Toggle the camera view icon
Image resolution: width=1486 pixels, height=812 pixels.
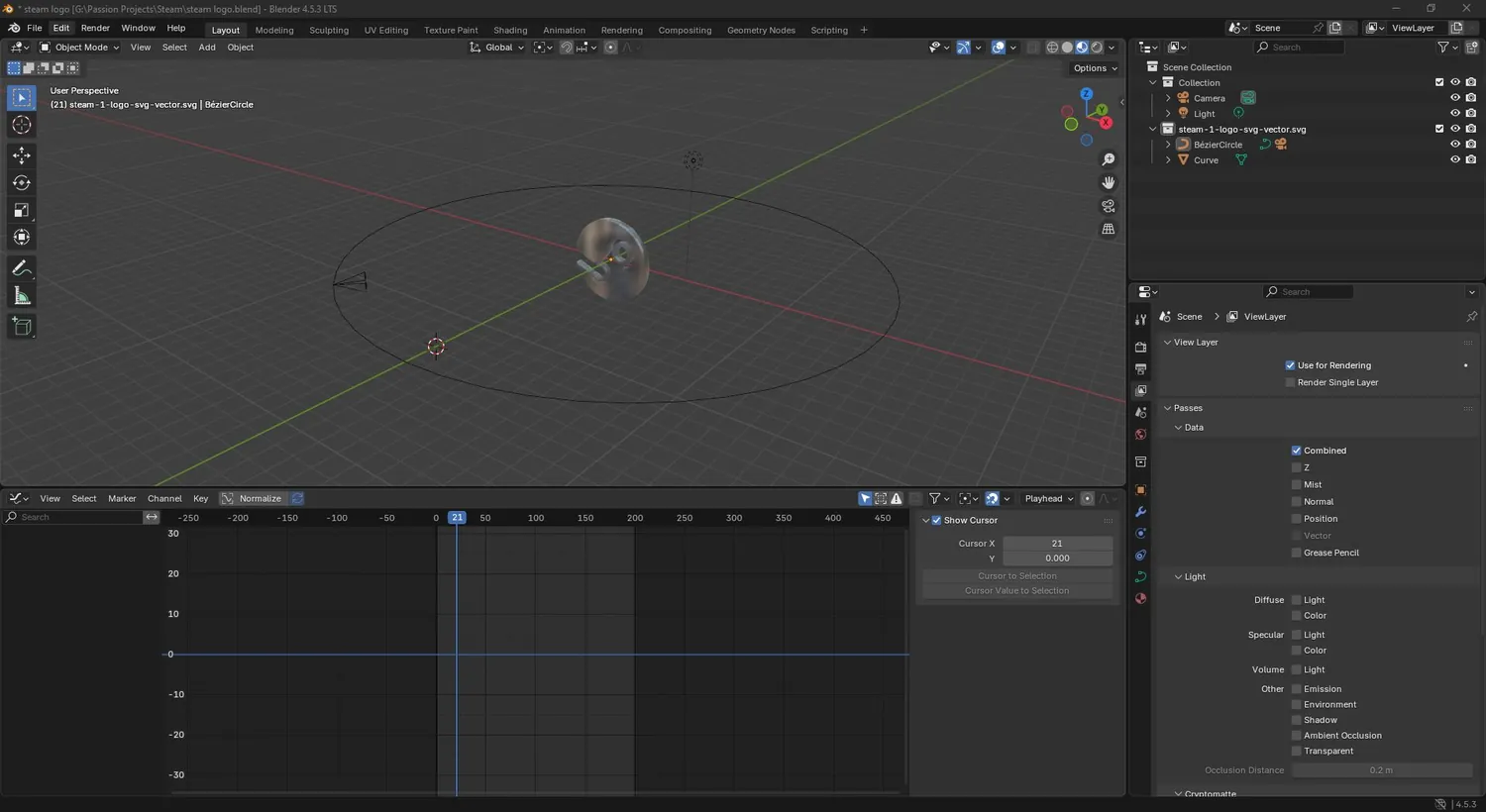[x=1109, y=206]
